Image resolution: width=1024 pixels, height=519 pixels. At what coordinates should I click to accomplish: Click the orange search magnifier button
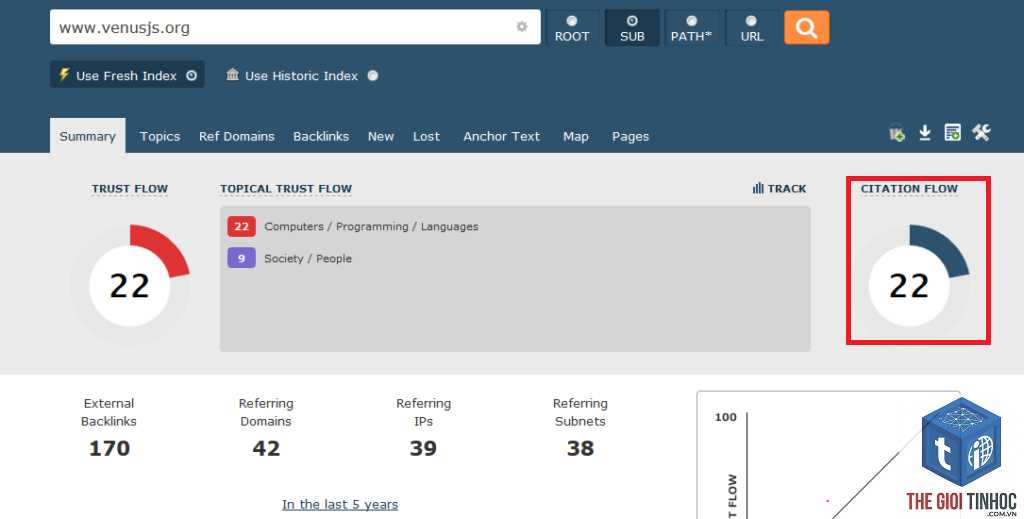[807, 27]
